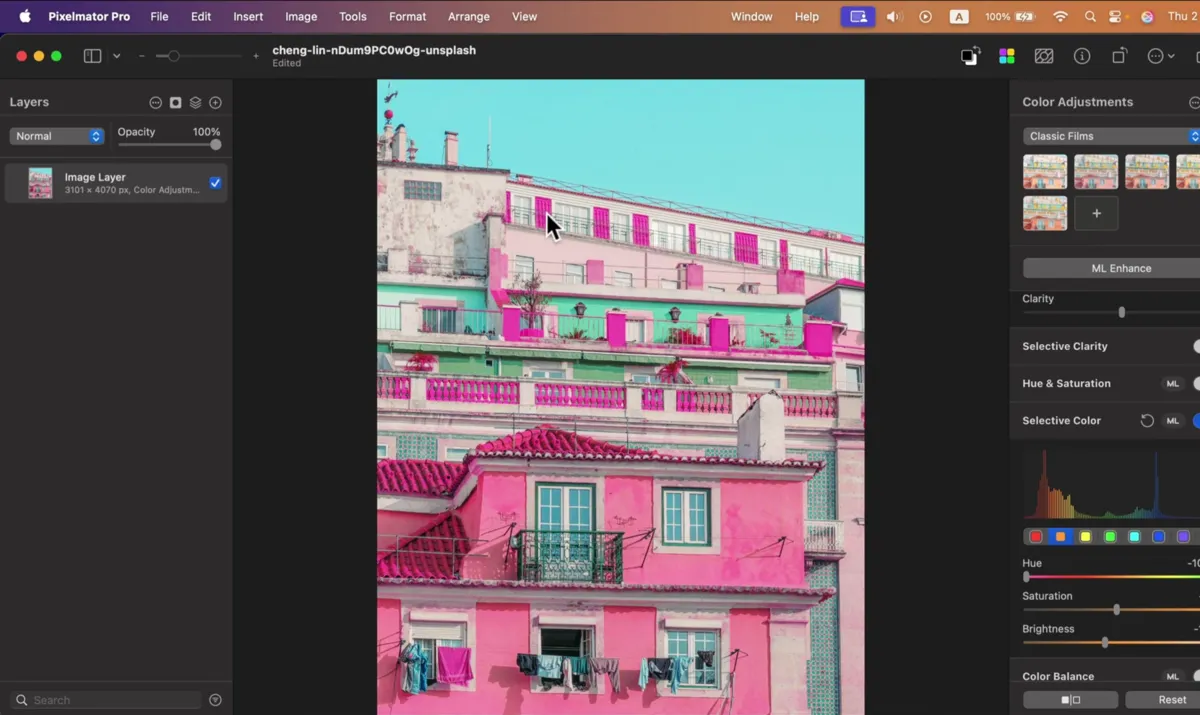The image size is (1200, 715).
Task: Open the Normal blend mode dropdown
Action: 56,135
